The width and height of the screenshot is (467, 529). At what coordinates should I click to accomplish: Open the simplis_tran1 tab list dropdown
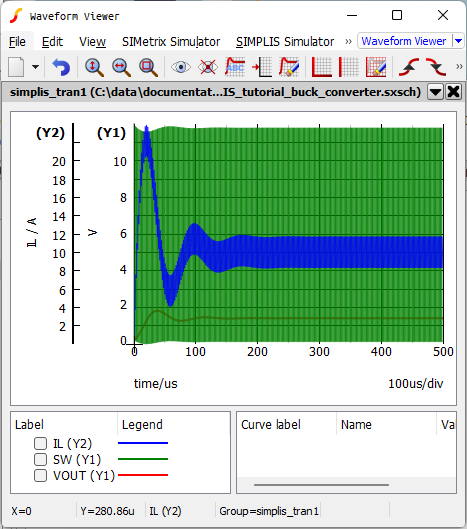tap(435, 92)
